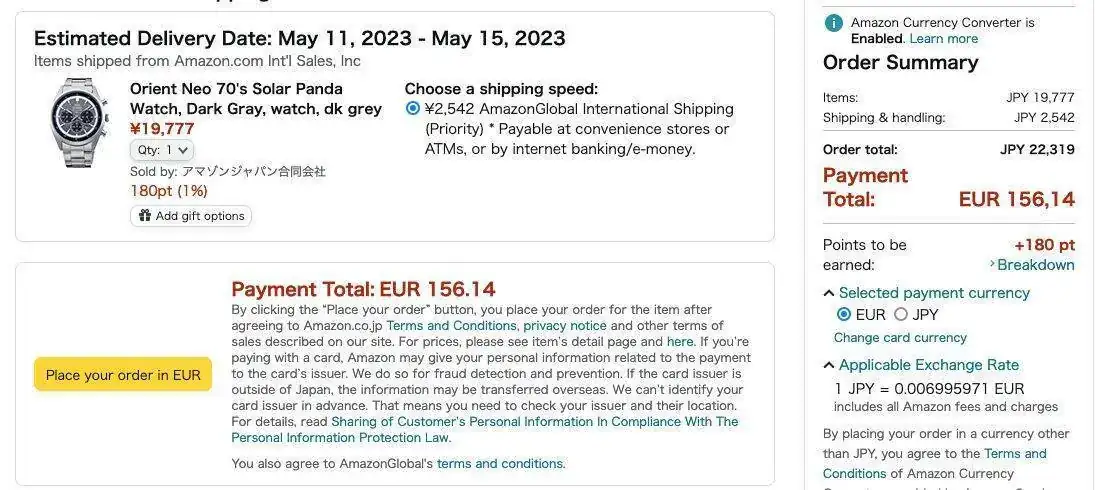Open AmazonGlobal's terms and conditions link

(501, 464)
